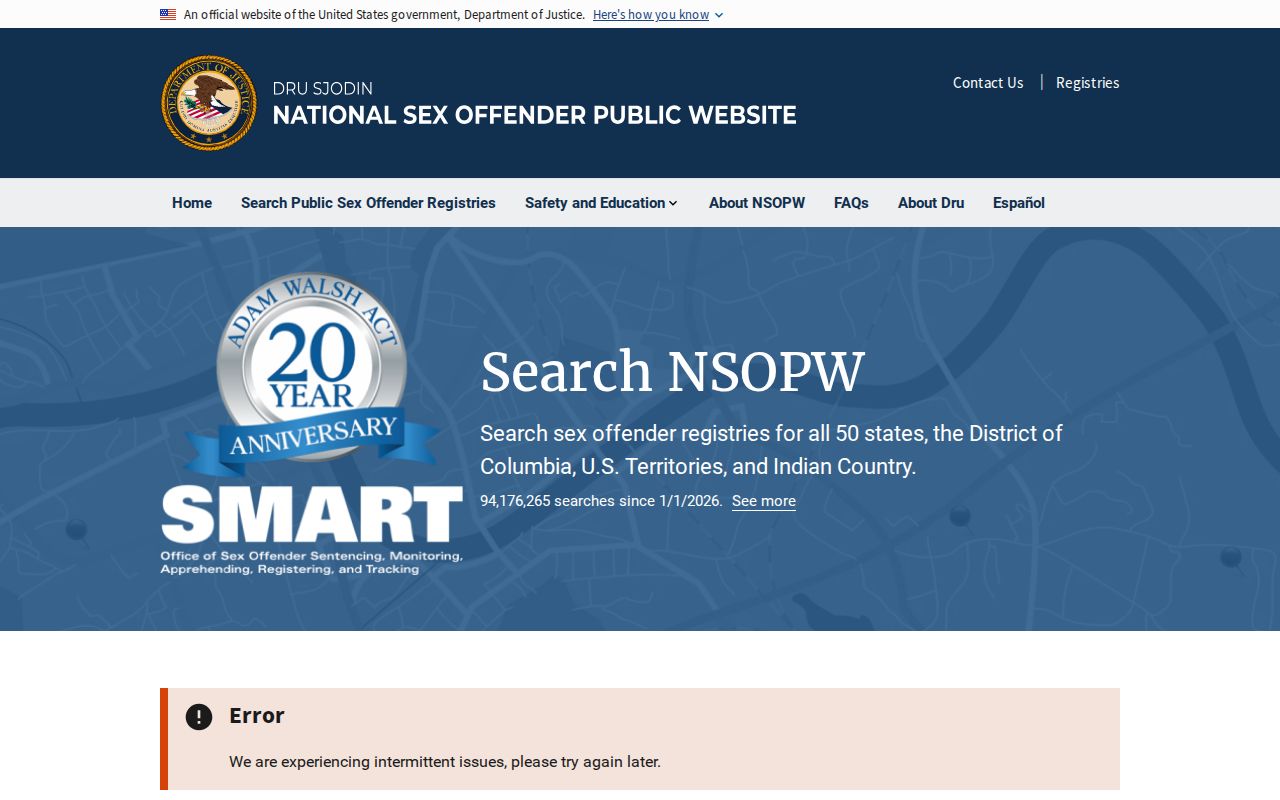Image resolution: width=1280 pixels, height=800 pixels.
Task: Click the SMART office logo
Action: pyautogui.click(x=312, y=530)
